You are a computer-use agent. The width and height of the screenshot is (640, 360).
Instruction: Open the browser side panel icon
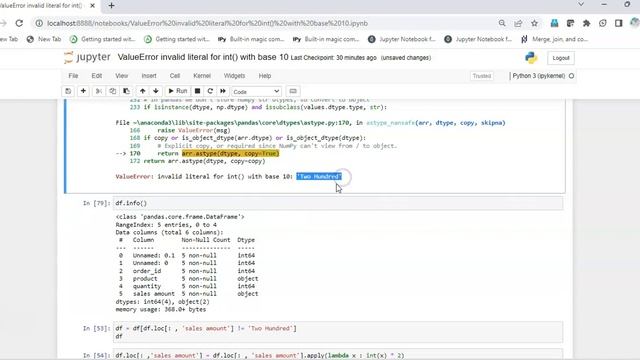619,24
